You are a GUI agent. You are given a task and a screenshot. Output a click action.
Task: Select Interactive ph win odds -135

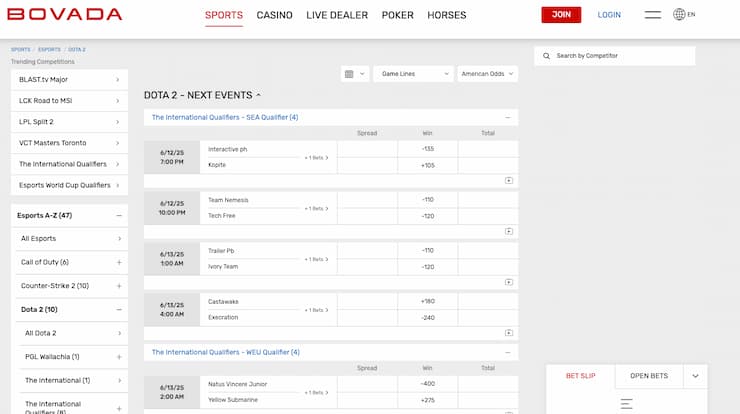(x=428, y=149)
